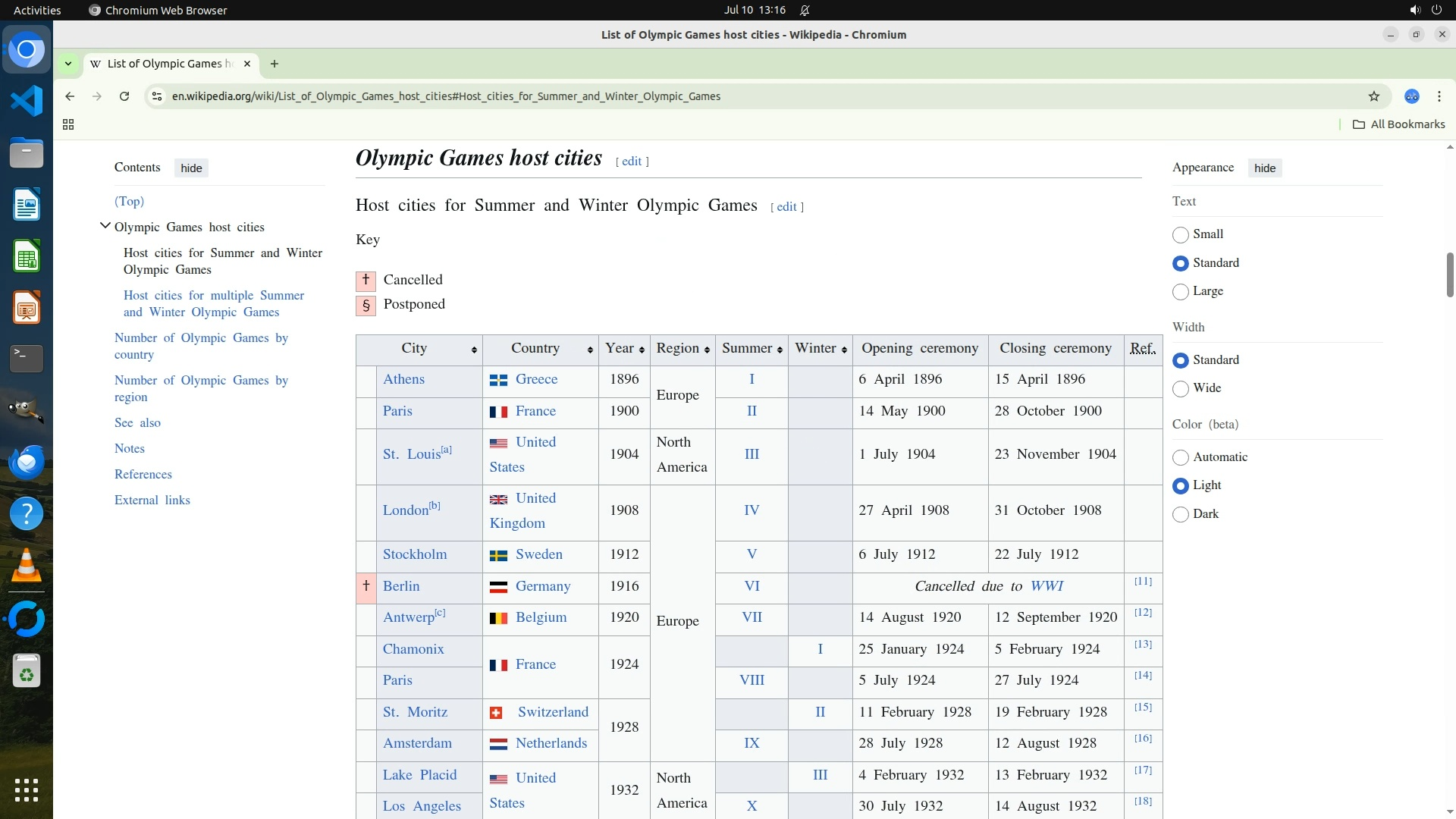Open a new tab with plus icon

pyautogui.click(x=275, y=64)
